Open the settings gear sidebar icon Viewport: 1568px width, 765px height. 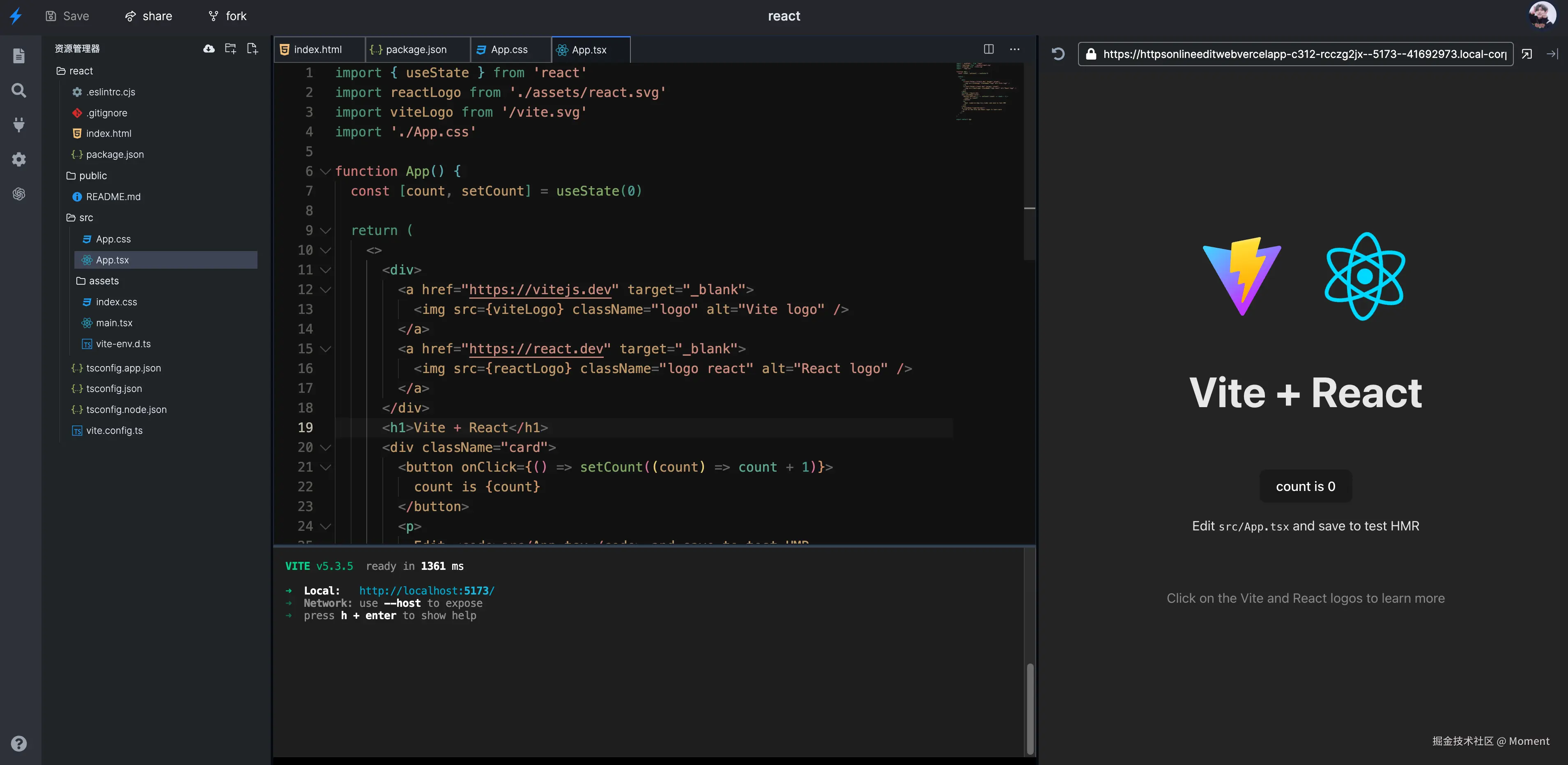click(x=19, y=159)
